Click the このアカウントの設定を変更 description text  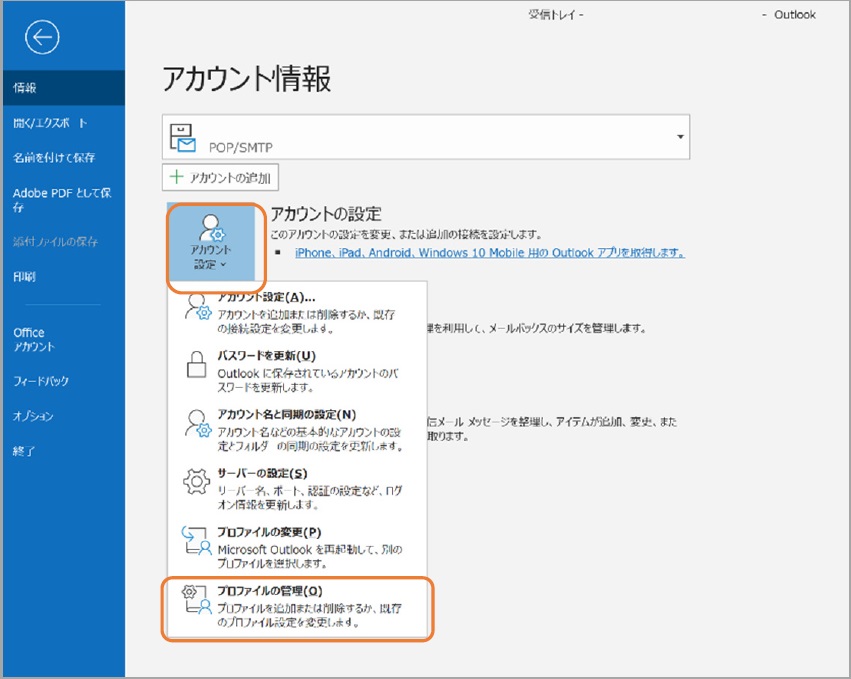[x=406, y=234]
